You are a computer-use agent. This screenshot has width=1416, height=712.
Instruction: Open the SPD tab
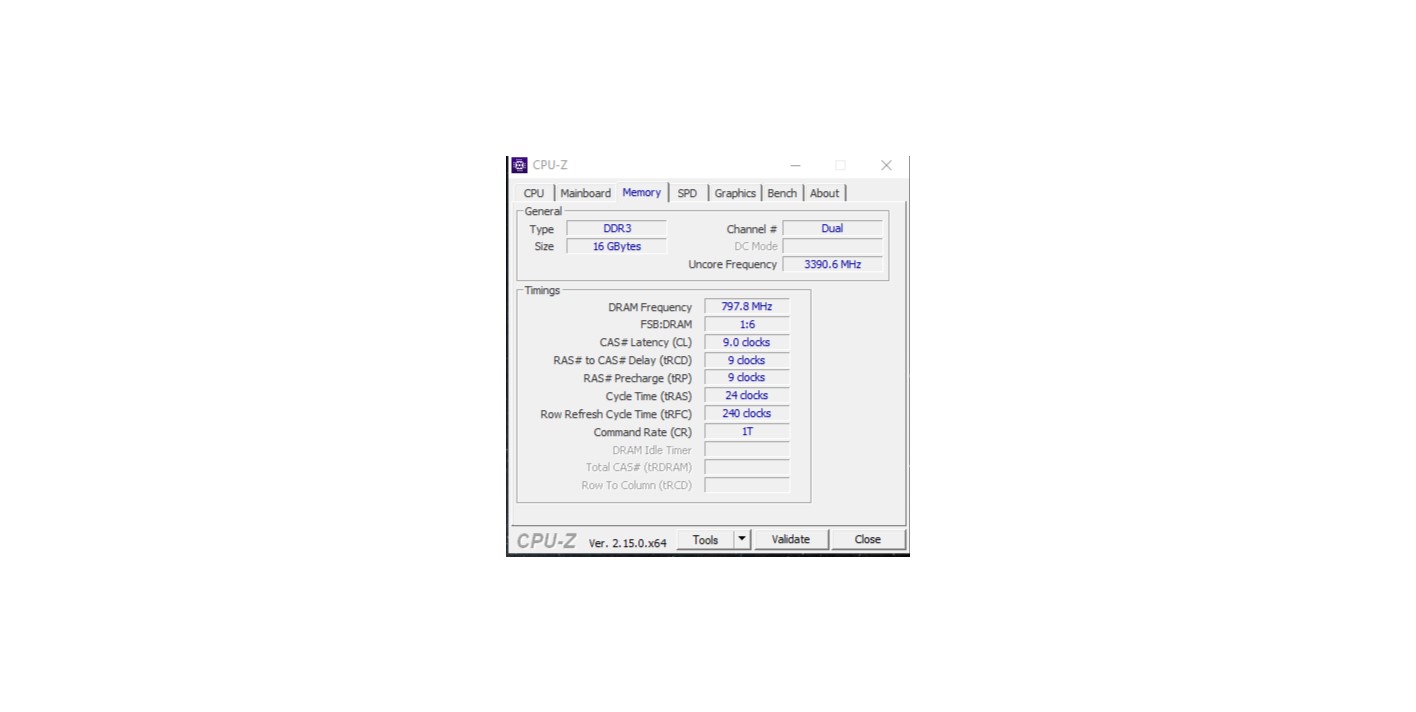687,193
